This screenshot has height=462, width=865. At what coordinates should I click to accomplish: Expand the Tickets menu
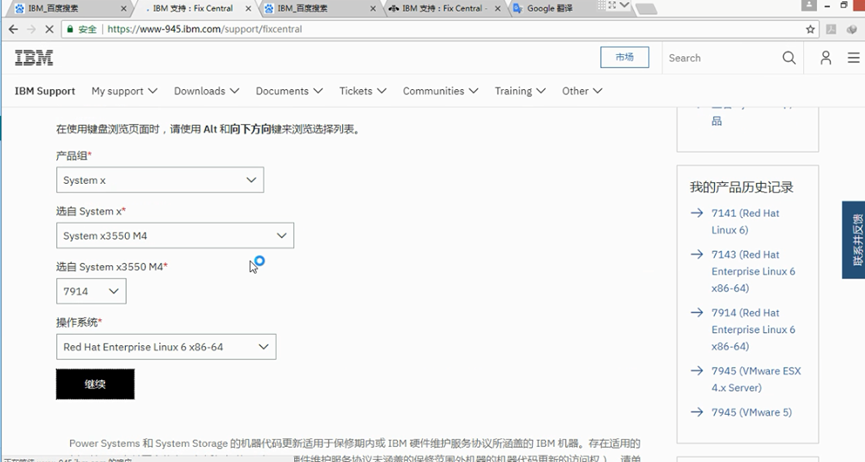coord(362,91)
